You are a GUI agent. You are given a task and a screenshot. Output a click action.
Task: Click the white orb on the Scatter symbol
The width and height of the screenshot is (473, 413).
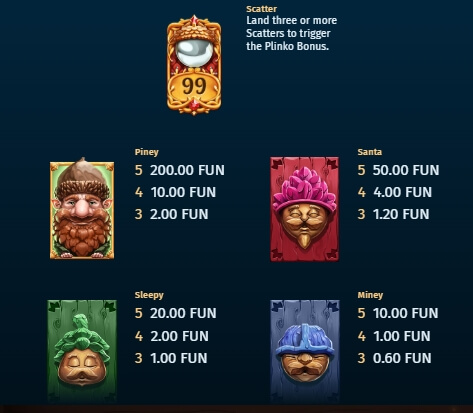pos(194,54)
